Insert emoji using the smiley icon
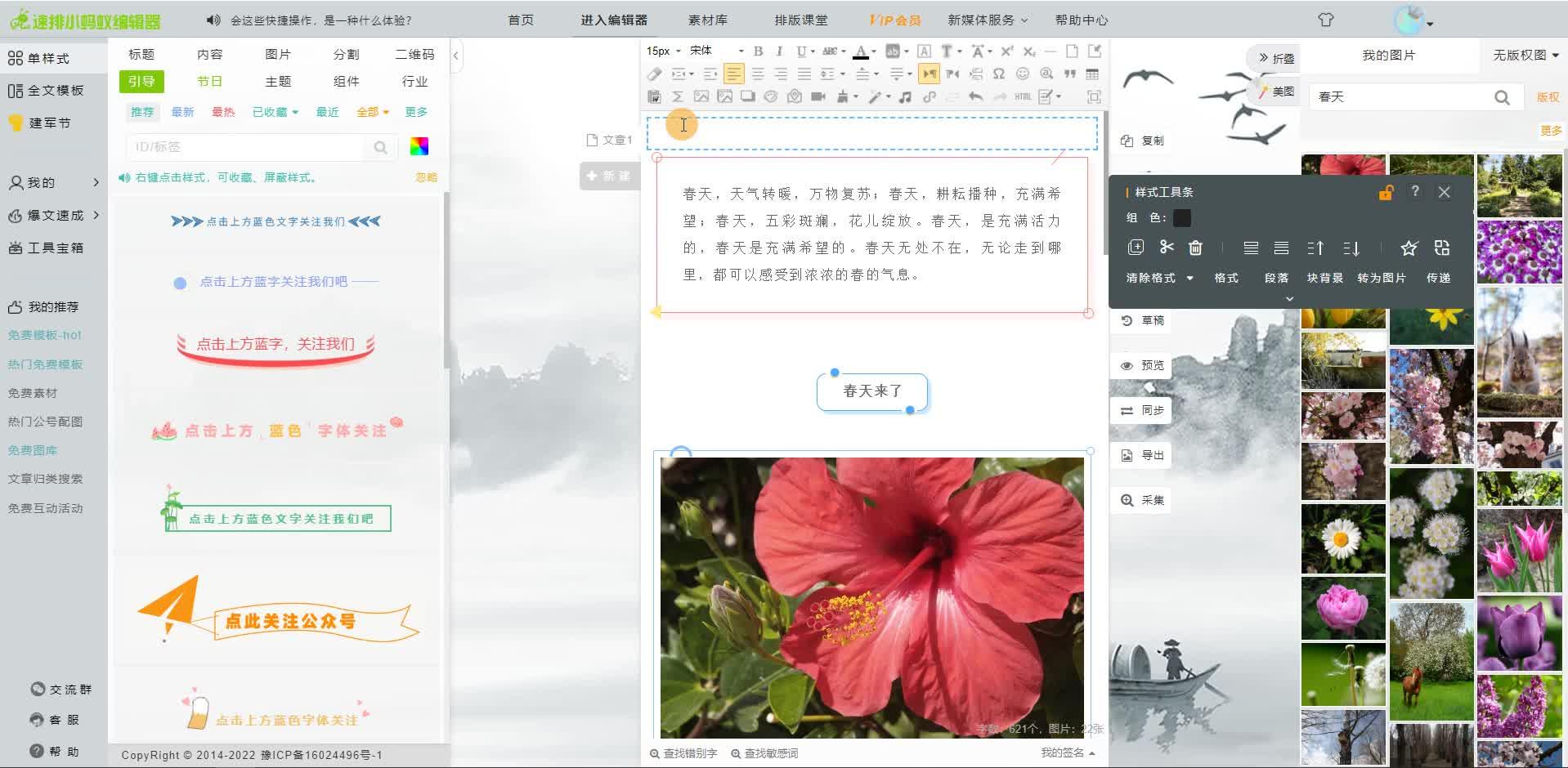 pos(1022,74)
